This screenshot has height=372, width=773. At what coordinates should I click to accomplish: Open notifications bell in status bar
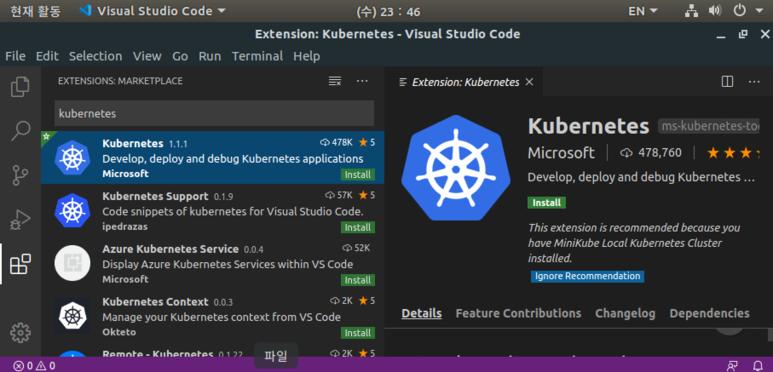pyautogui.click(x=758, y=366)
